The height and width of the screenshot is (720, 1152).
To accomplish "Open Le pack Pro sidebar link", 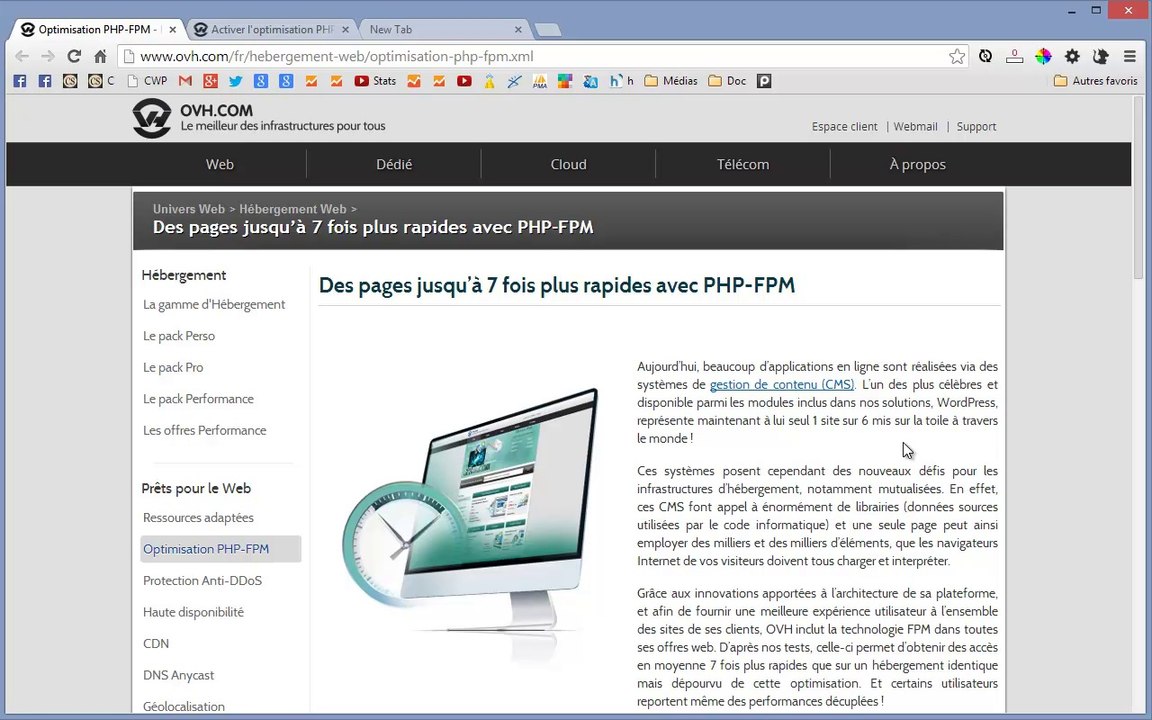I will tap(173, 367).
